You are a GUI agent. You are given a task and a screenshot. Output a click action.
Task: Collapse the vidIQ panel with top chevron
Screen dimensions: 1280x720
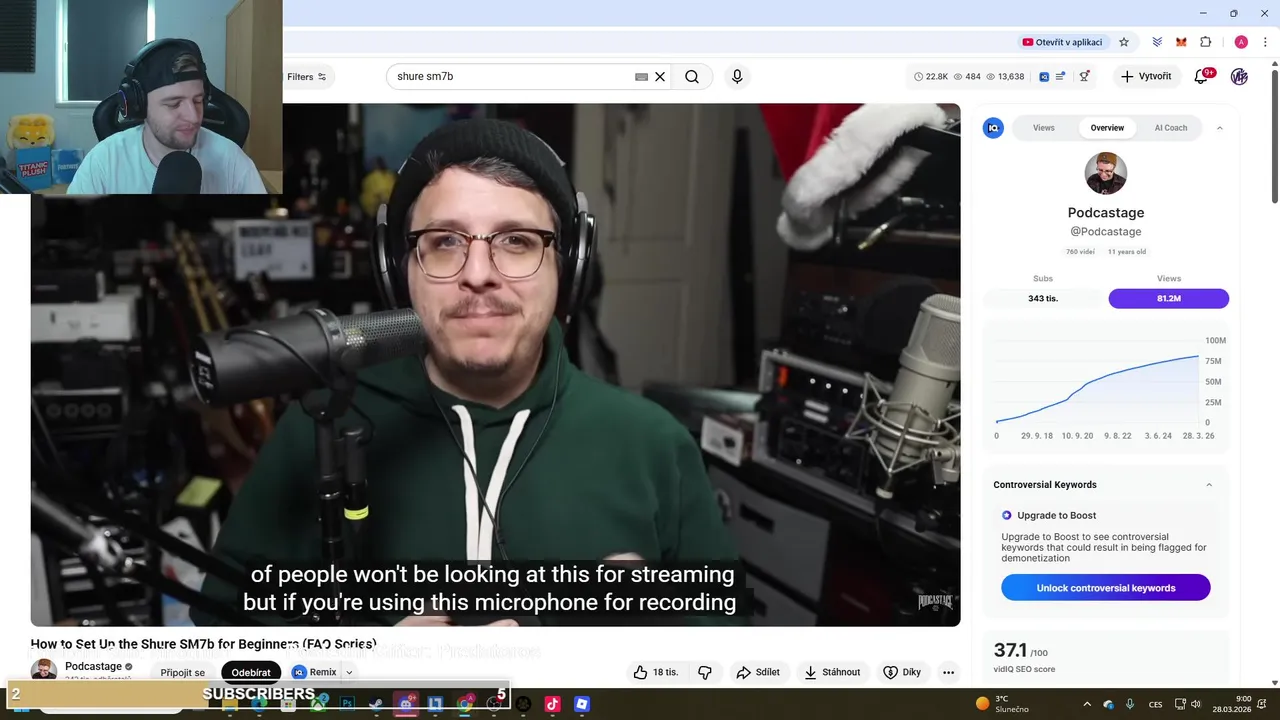pos(1219,128)
